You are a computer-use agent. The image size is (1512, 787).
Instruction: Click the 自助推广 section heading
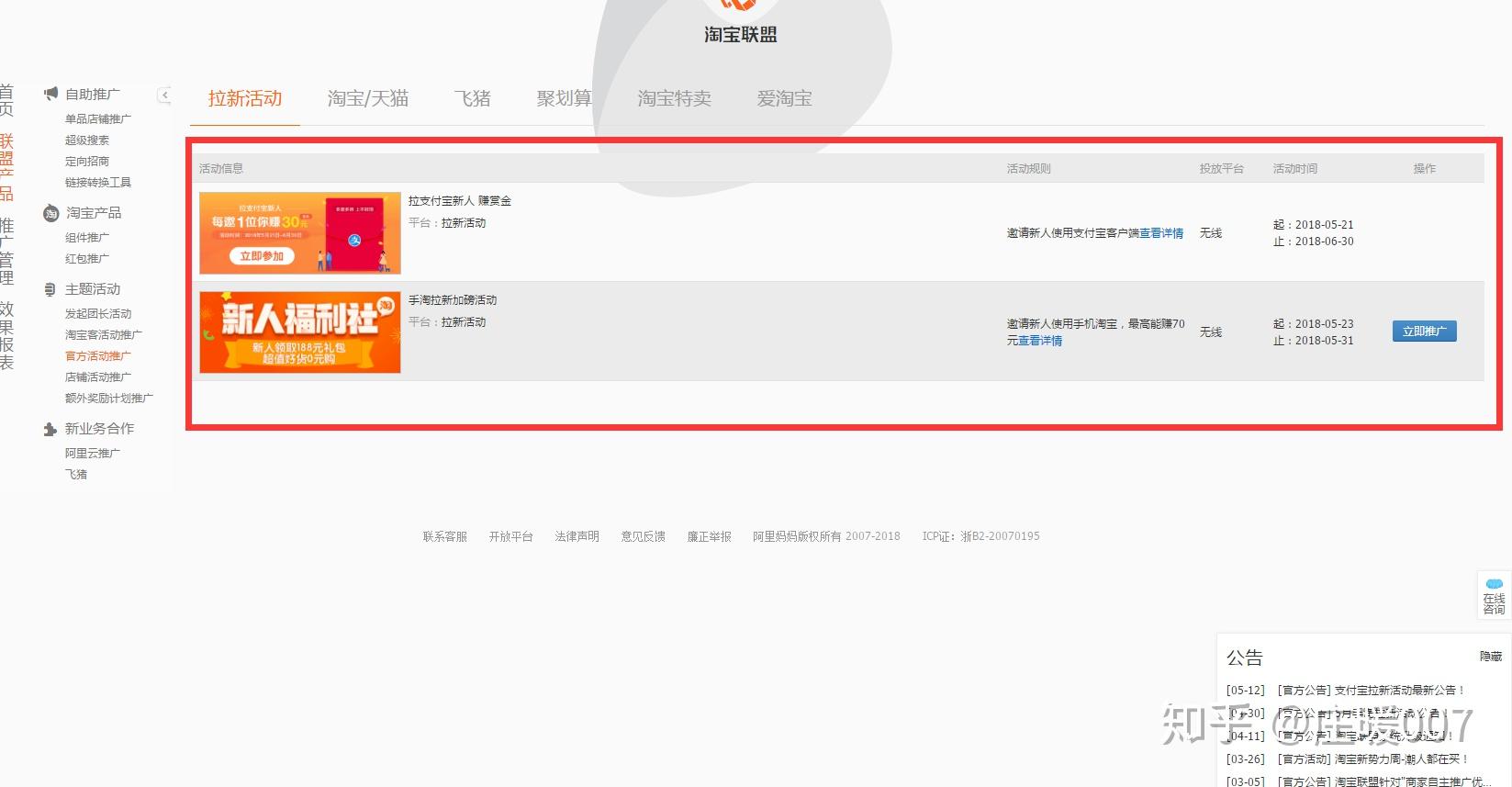coord(93,94)
